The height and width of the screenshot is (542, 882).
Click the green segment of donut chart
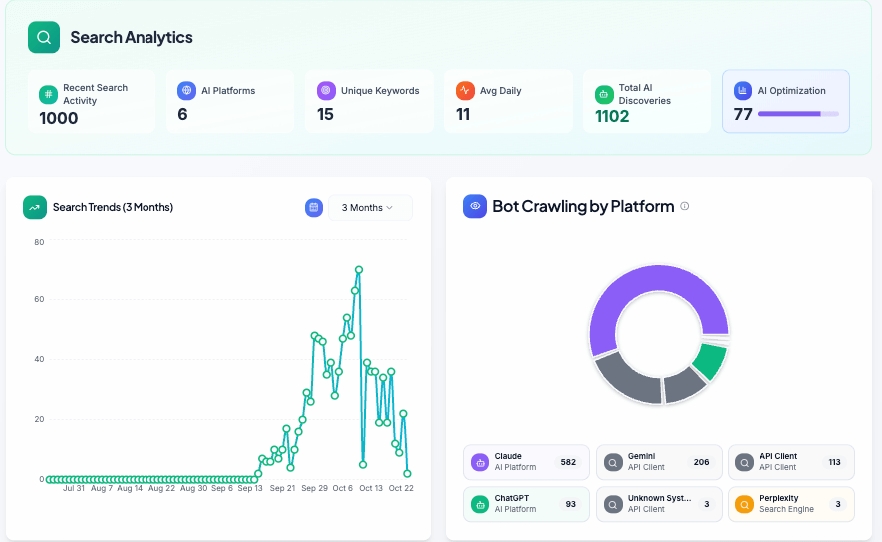(x=711, y=361)
